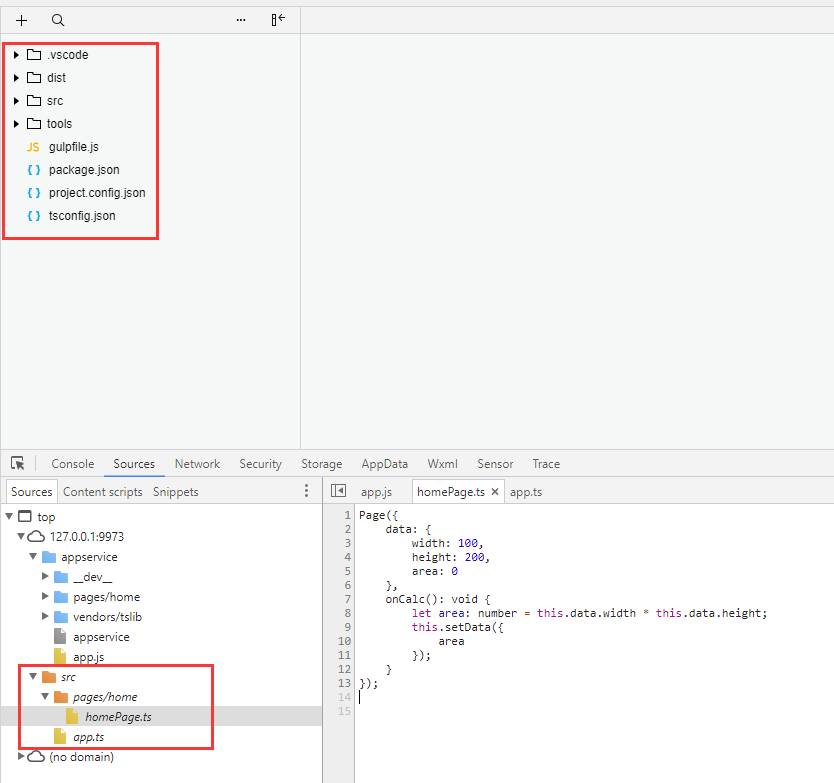Viewport: 834px width, 783px height.
Task: Toggle the sources navigator sidebar icon
Action: [x=338, y=491]
